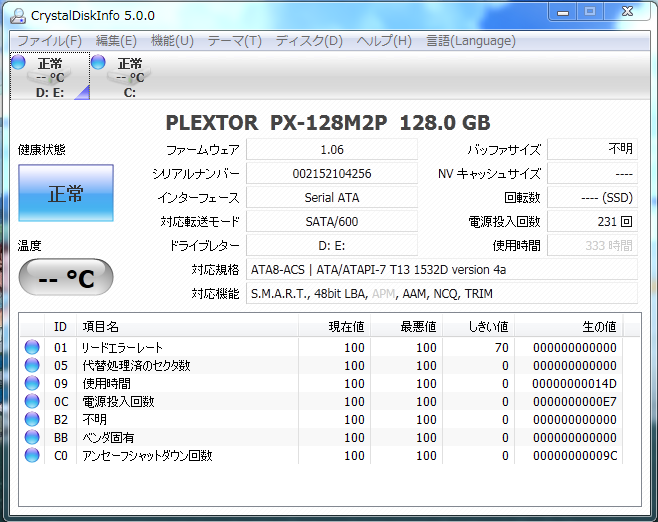Click raw value 0000000000E7
The width and height of the screenshot is (658, 522).
click(574, 402)
